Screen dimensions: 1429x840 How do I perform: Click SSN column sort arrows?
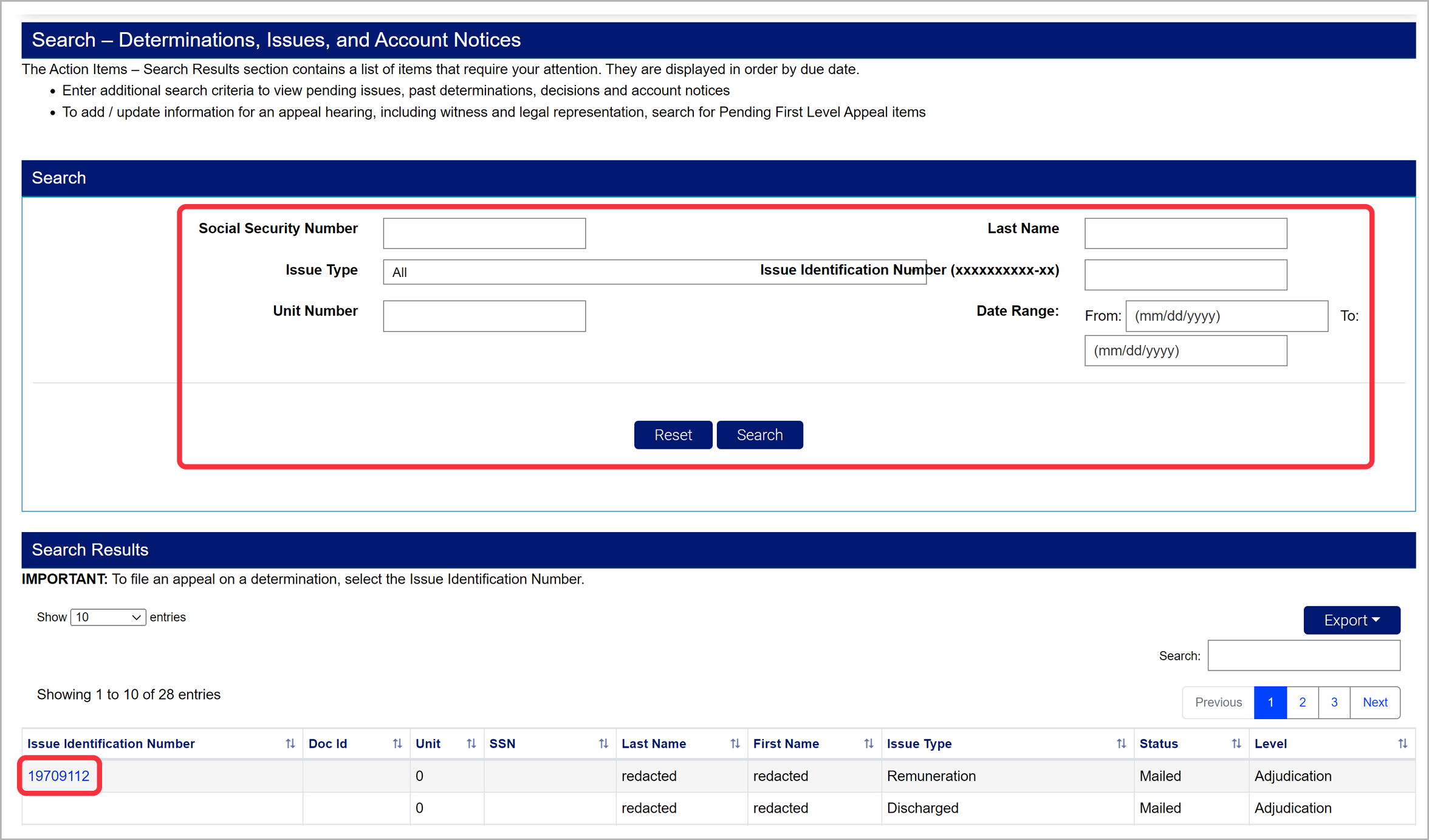[x=603, y=743]
